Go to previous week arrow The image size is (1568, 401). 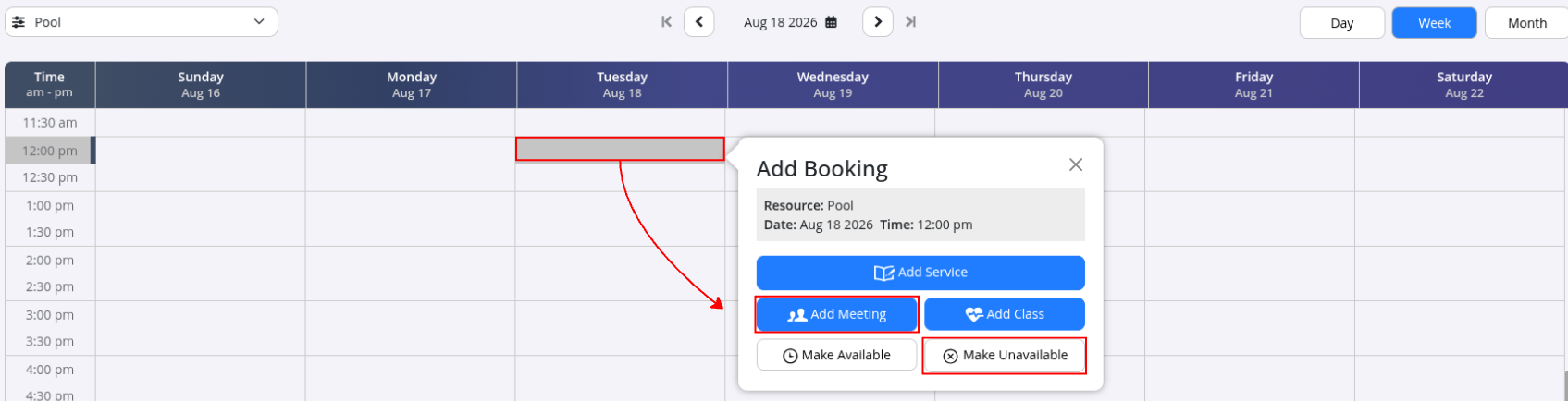click(699, 22)
